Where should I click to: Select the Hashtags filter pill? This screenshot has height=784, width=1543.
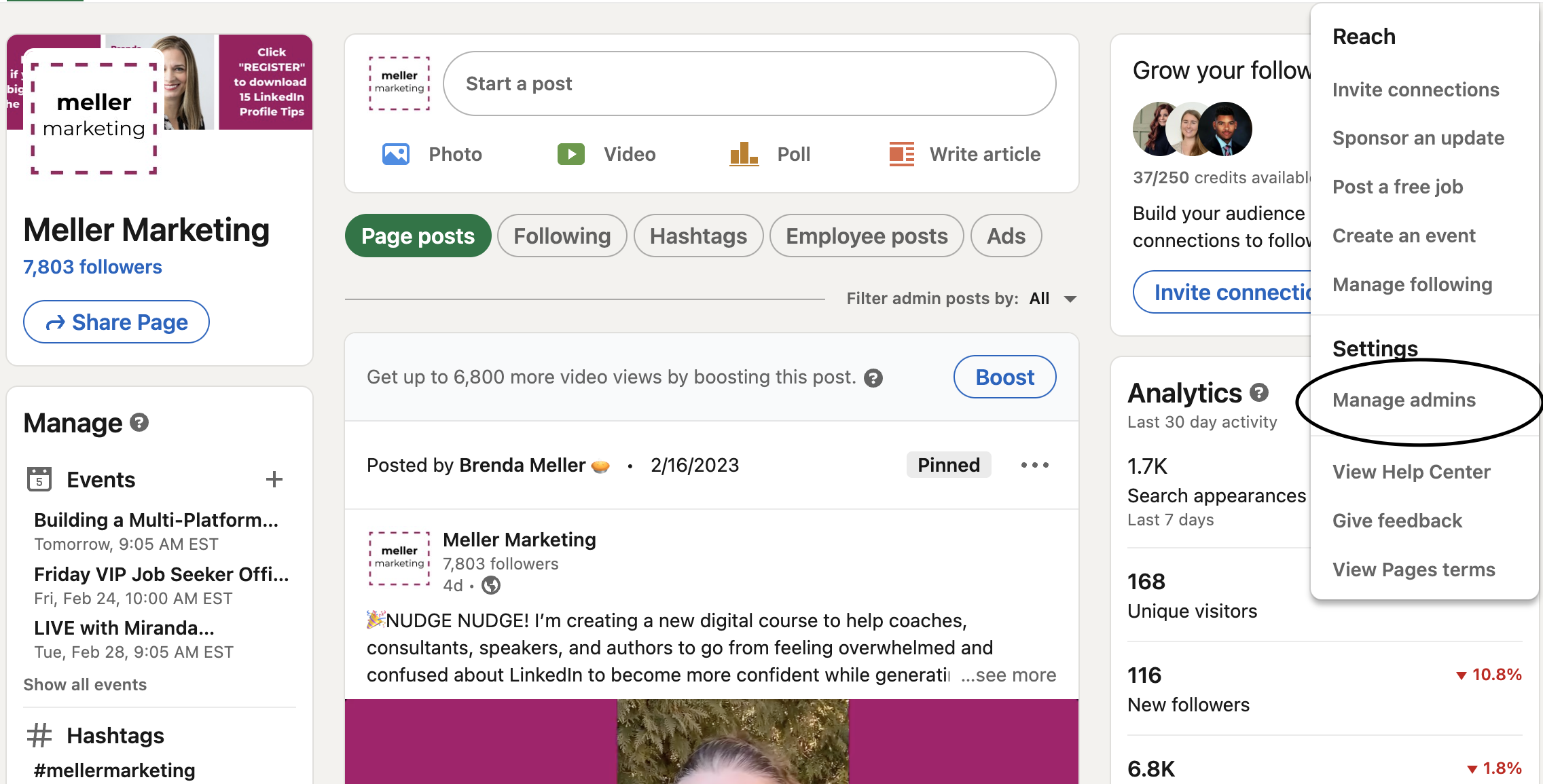point(698,236)
